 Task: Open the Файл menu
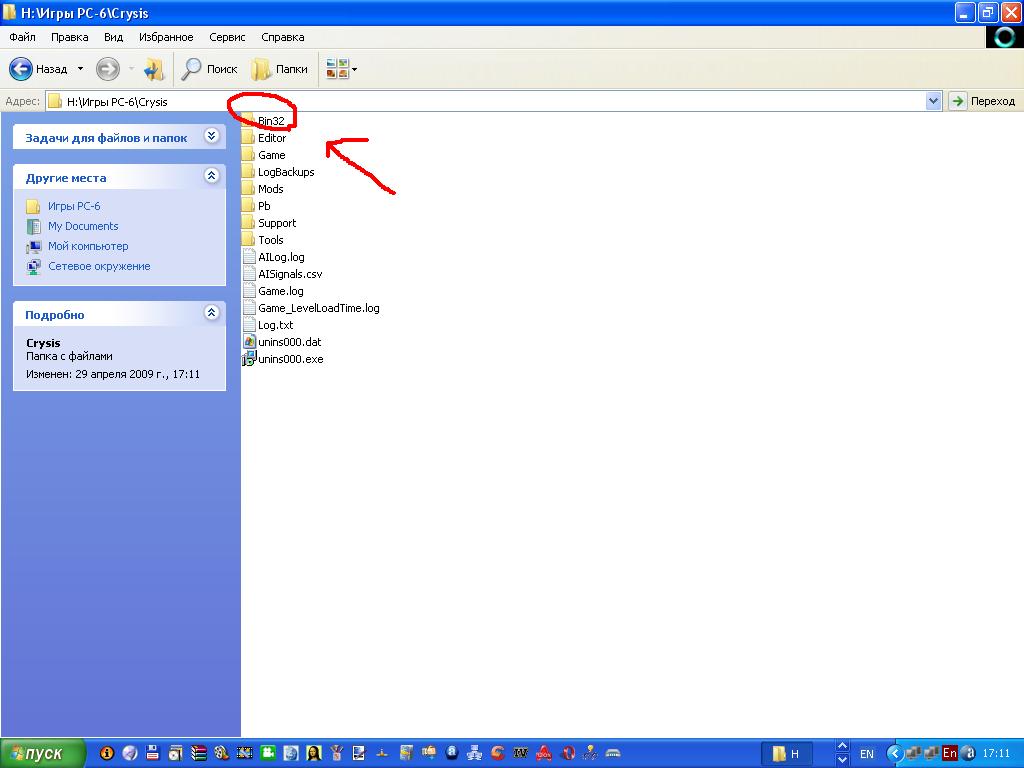22,37
